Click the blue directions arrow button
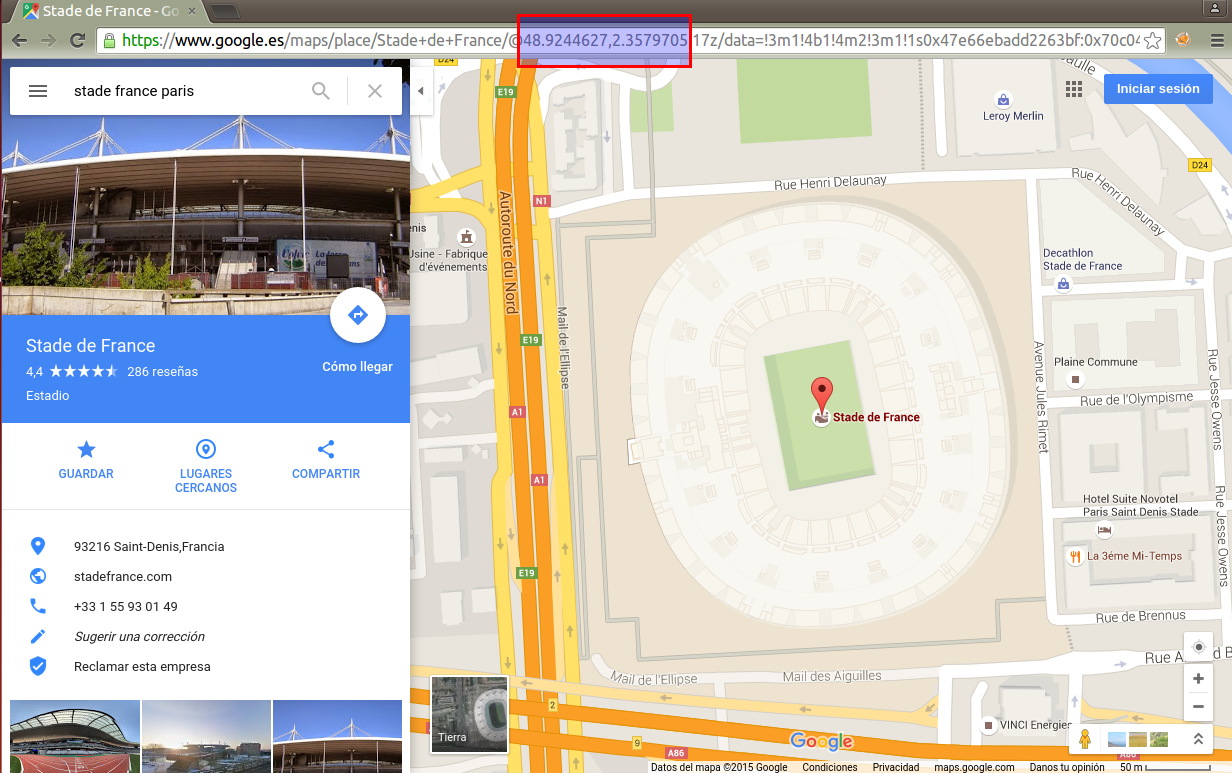1232x773 pixels. tap(357, 316)
